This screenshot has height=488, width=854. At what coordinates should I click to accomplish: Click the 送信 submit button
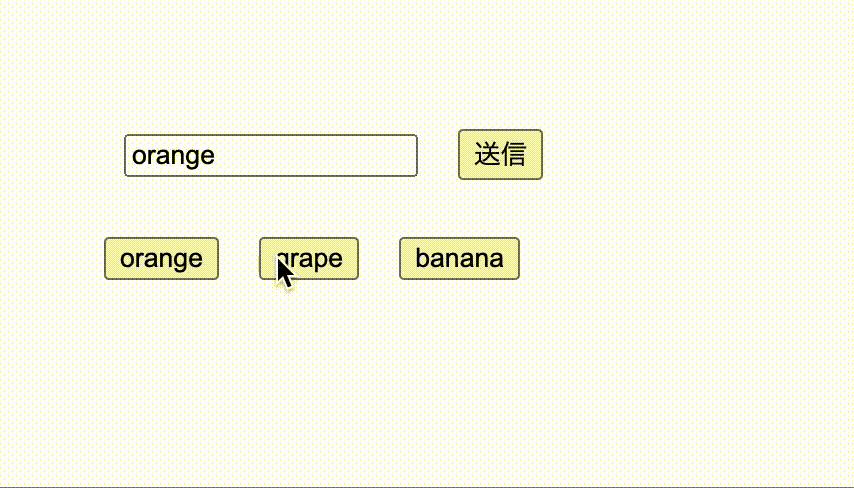click(x=500, y=155)
